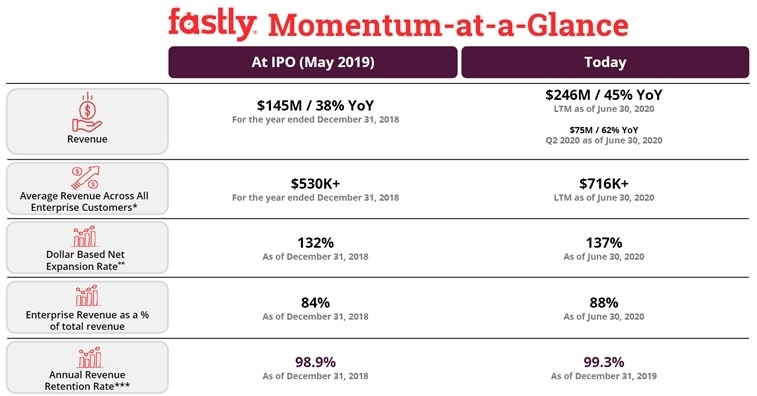Click the Enterprise Revenue bar chart icon
The image size is (757, 396).
pos(87,296)
